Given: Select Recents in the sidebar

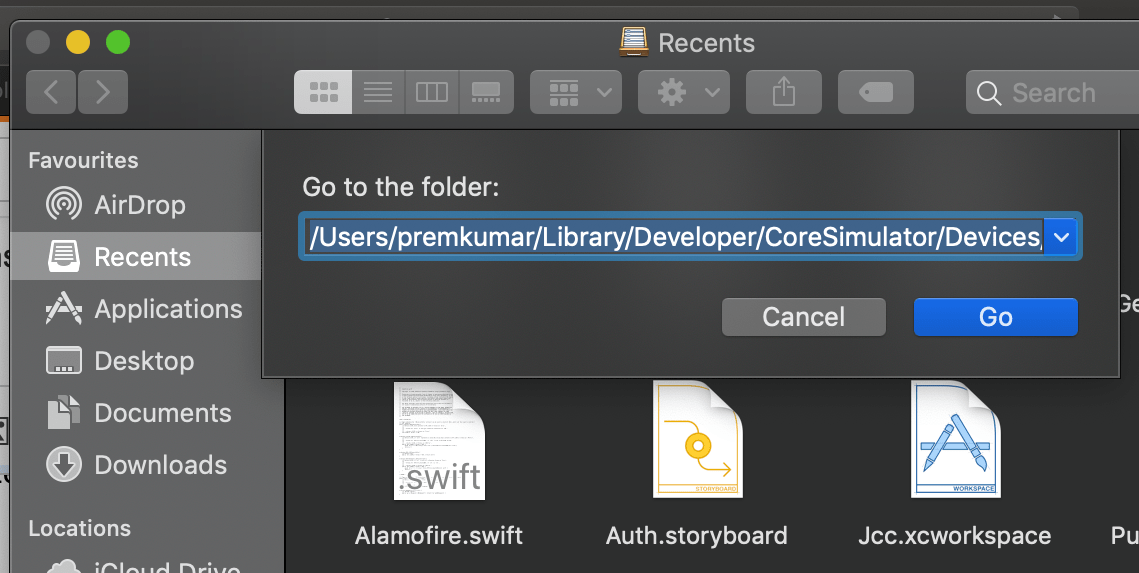Looking at the screenshot, I should click(136, 256).
